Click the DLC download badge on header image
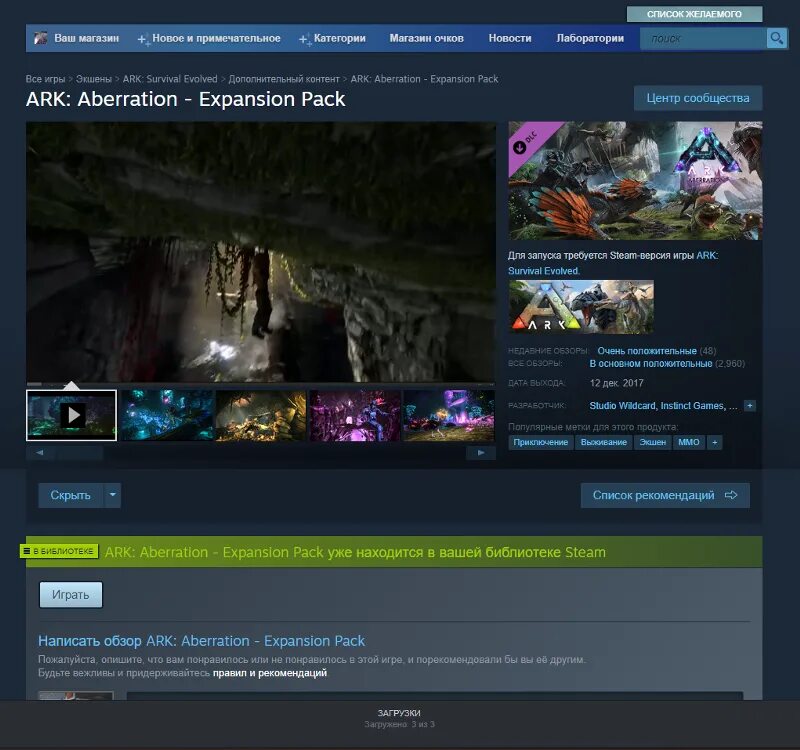 tap(519, 147)
